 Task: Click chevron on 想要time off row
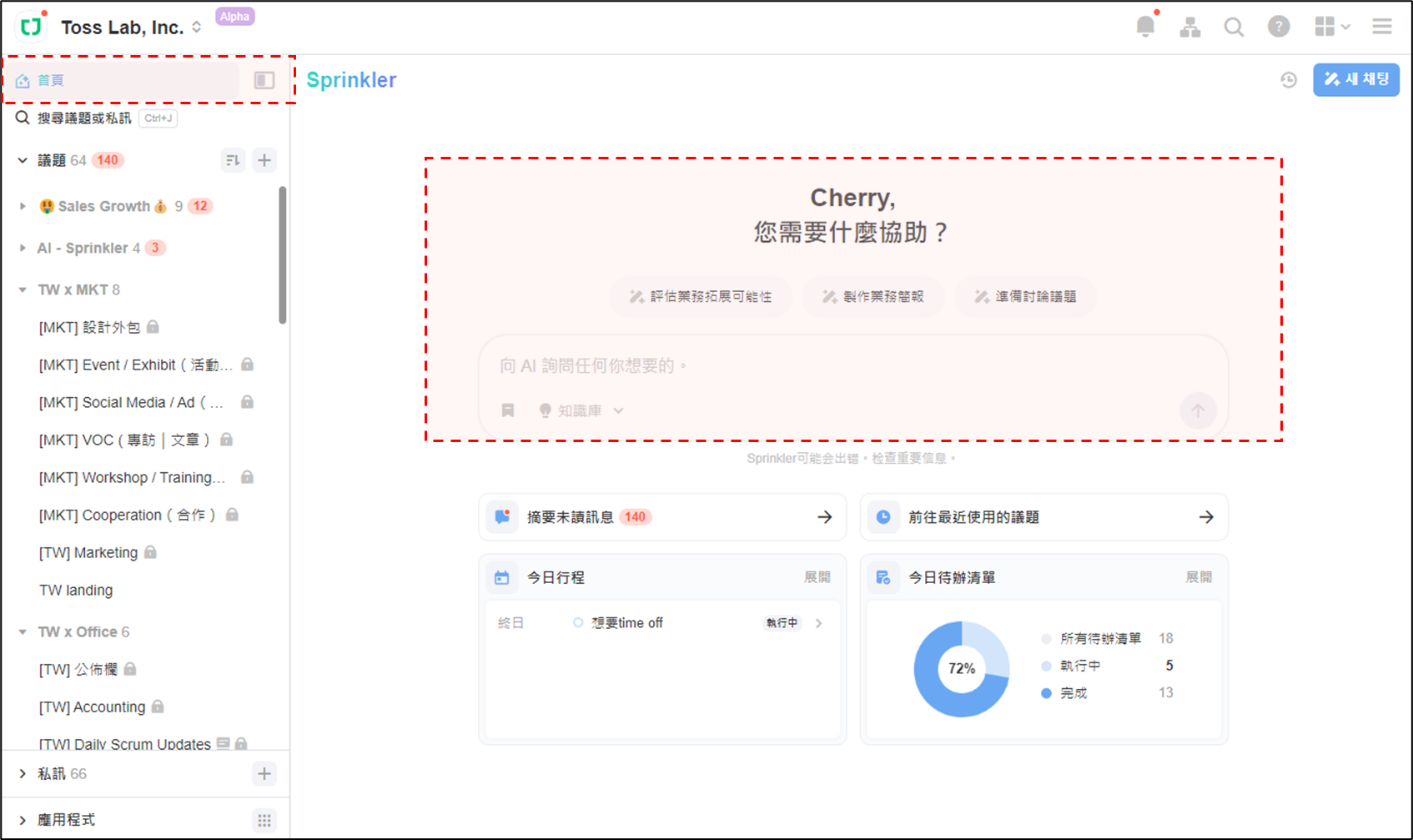819,623
